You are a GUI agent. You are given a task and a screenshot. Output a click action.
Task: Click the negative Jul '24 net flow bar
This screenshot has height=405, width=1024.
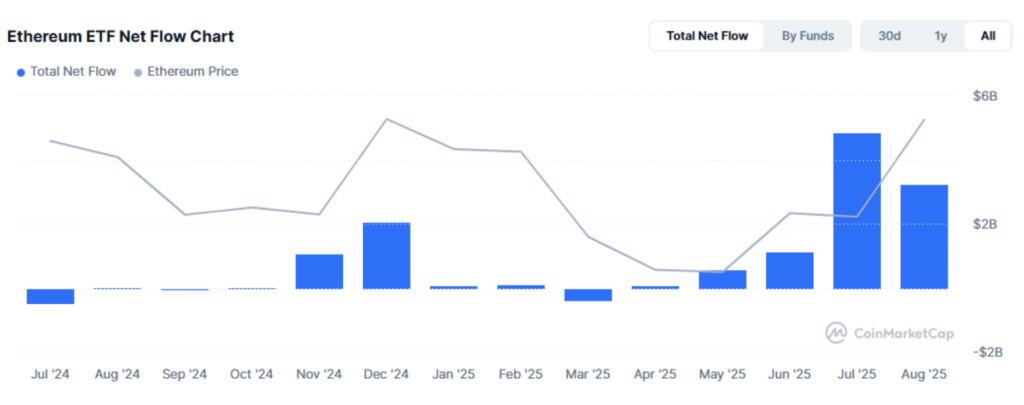(x=50, y=296)
